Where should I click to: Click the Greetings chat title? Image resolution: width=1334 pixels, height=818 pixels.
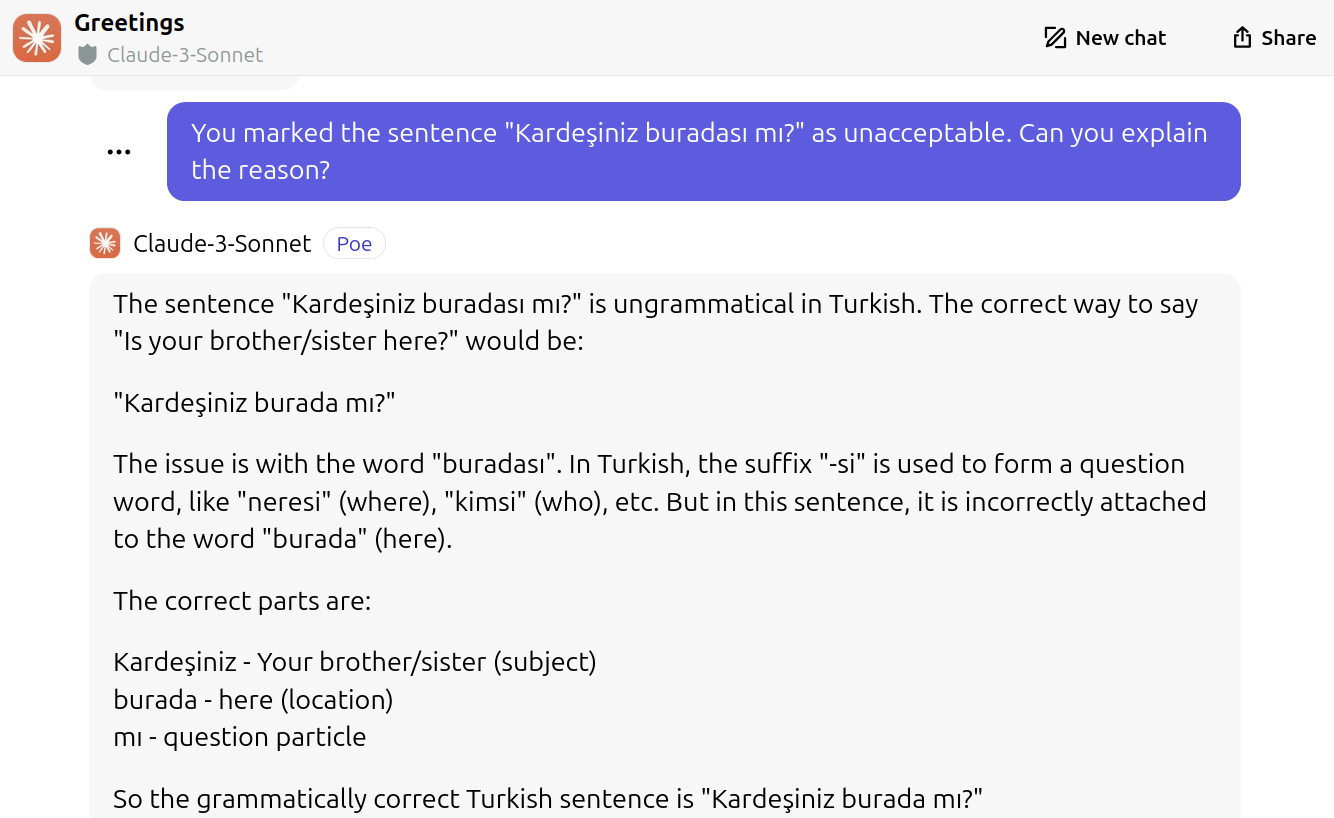click(x=129, y=23)
